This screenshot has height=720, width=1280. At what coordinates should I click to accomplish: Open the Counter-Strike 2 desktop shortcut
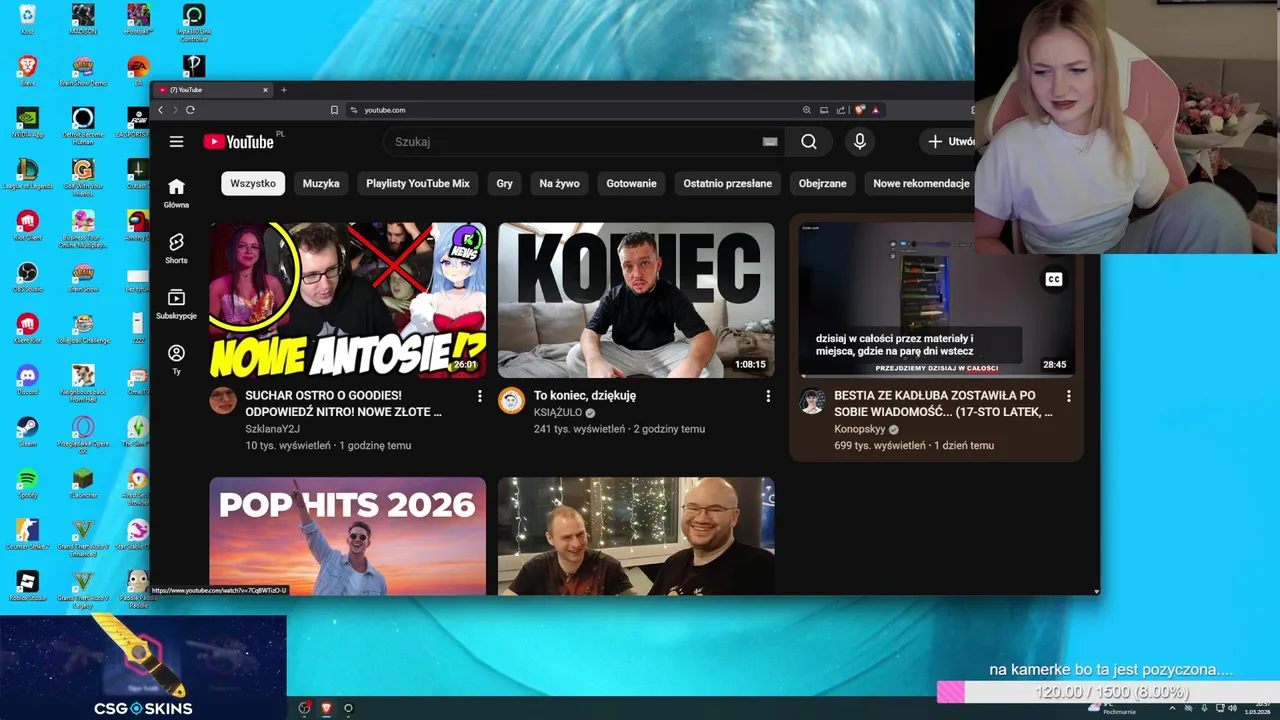(28, 534)
